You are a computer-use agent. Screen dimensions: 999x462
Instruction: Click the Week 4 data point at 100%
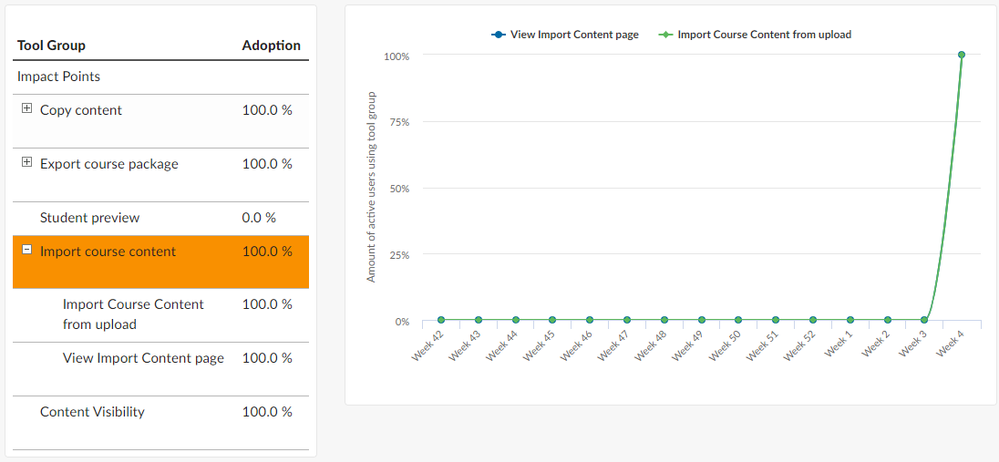(961, 55)
